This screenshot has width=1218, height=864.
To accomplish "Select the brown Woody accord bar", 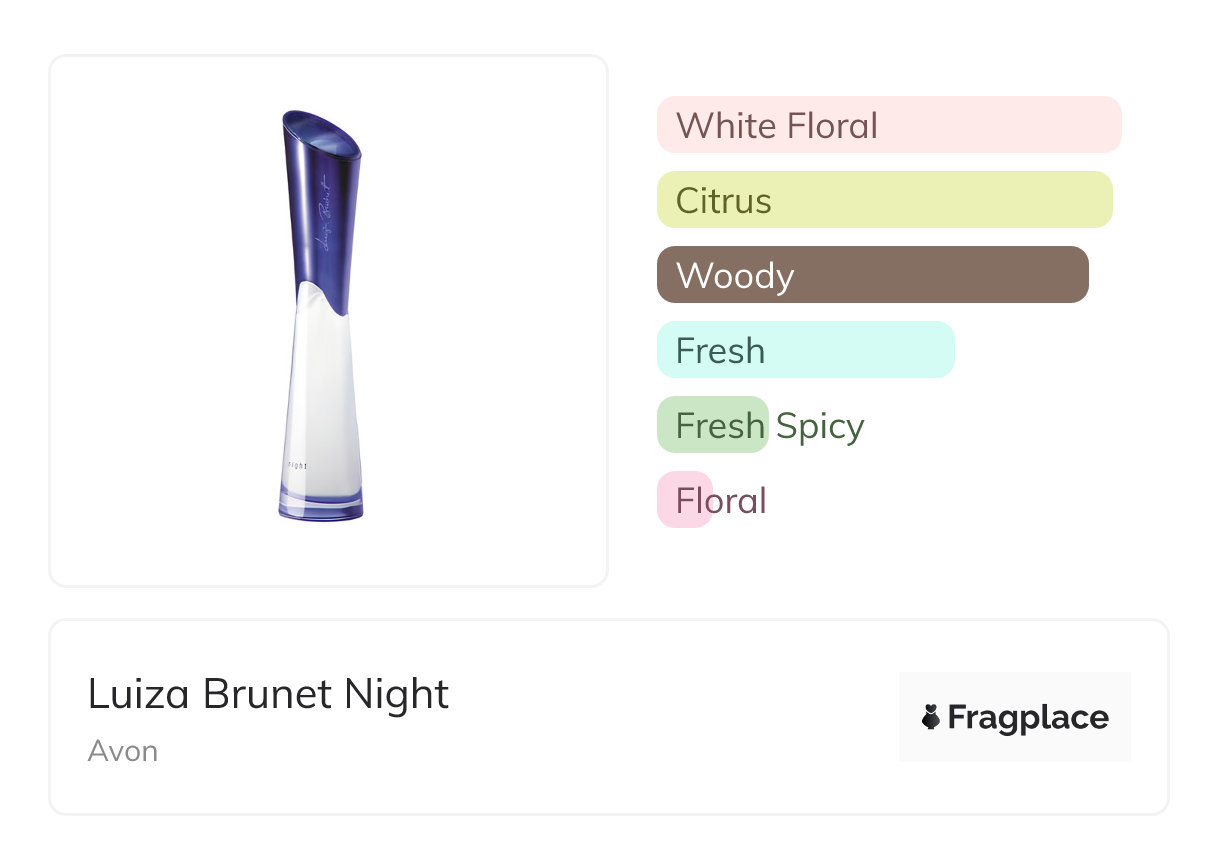I will pos(873,275).
